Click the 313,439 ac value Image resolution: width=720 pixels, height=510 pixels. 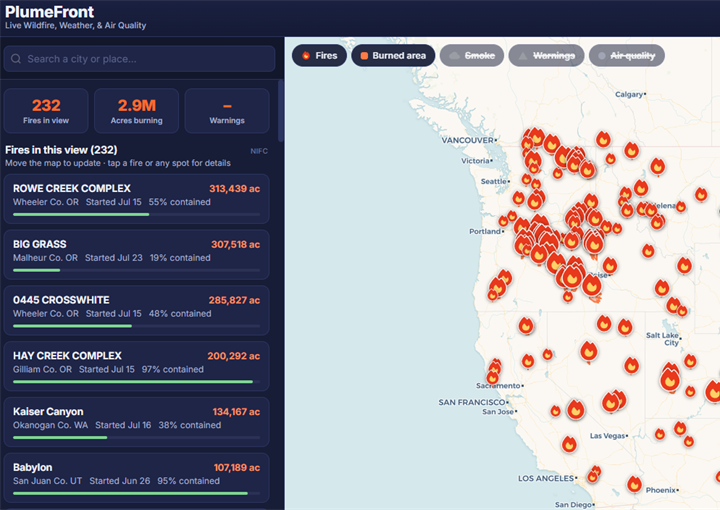[x=235, y=189]
